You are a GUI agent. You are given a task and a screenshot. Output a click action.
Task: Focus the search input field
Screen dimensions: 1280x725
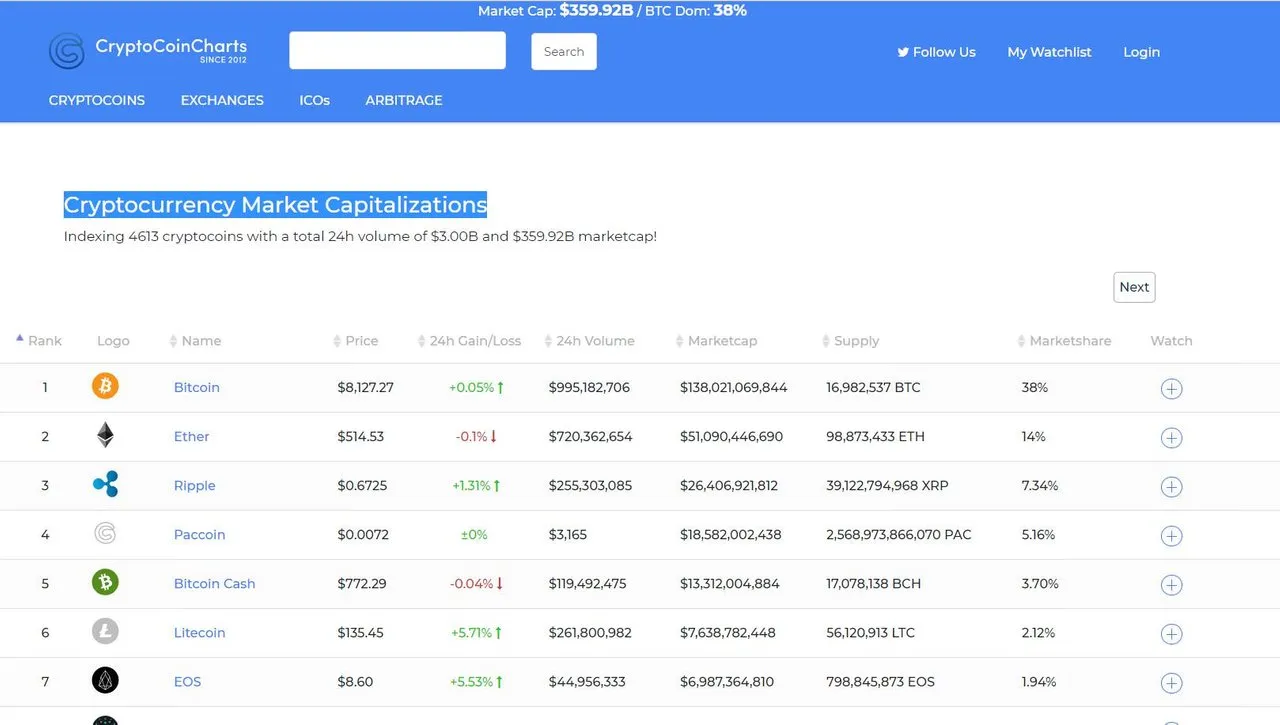tap(397, 51)
